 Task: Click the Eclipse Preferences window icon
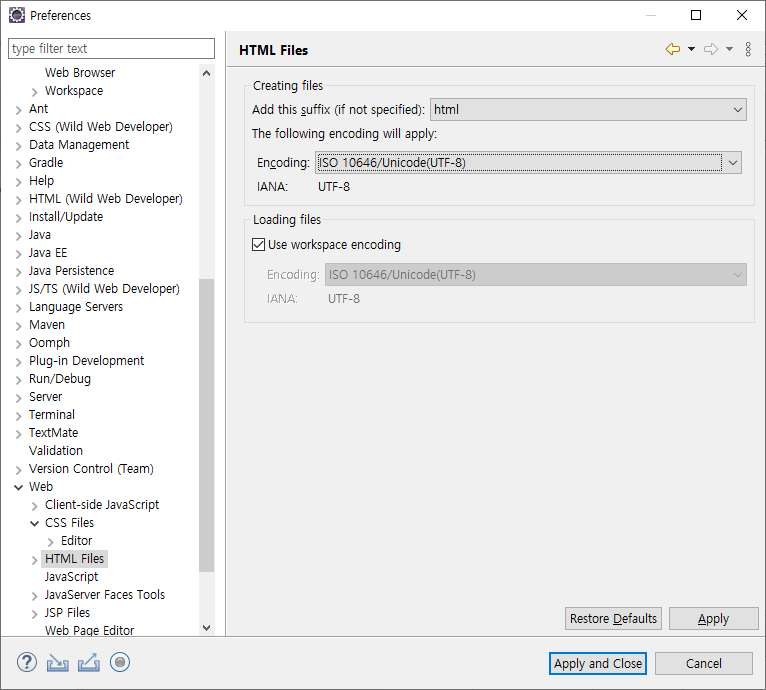click(17, 15)
